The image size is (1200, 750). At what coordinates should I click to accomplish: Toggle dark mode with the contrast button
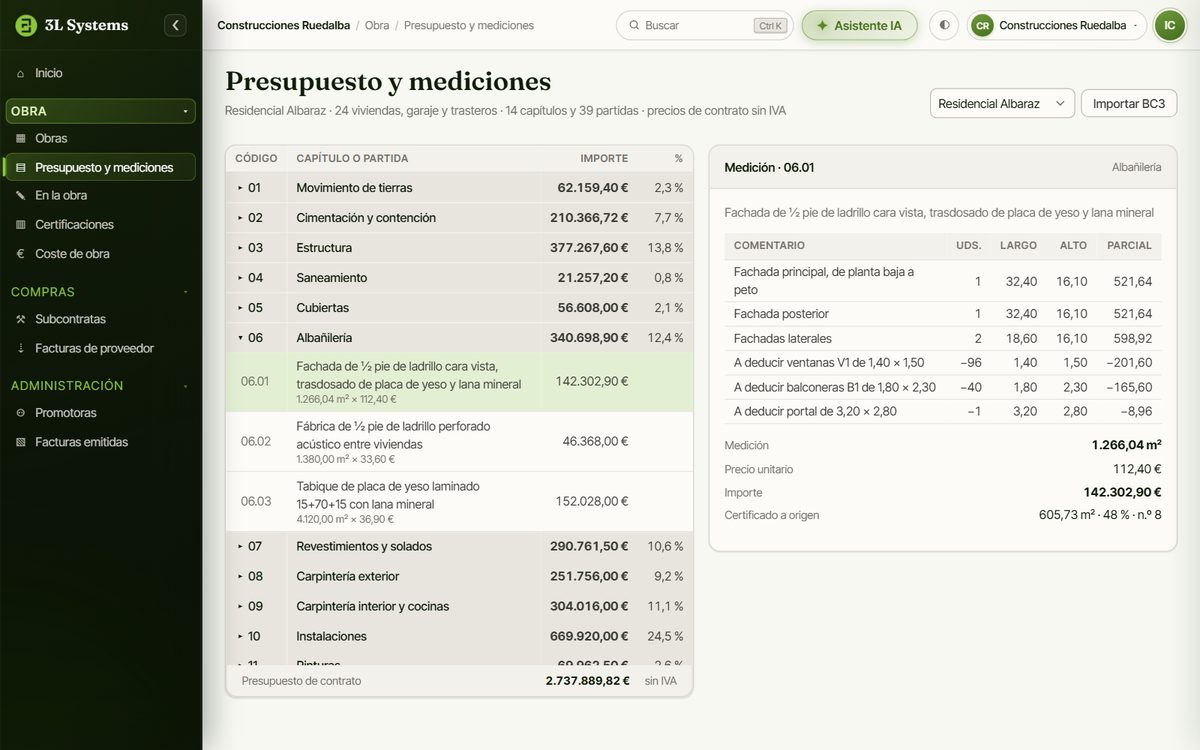[x=944, y=25]
